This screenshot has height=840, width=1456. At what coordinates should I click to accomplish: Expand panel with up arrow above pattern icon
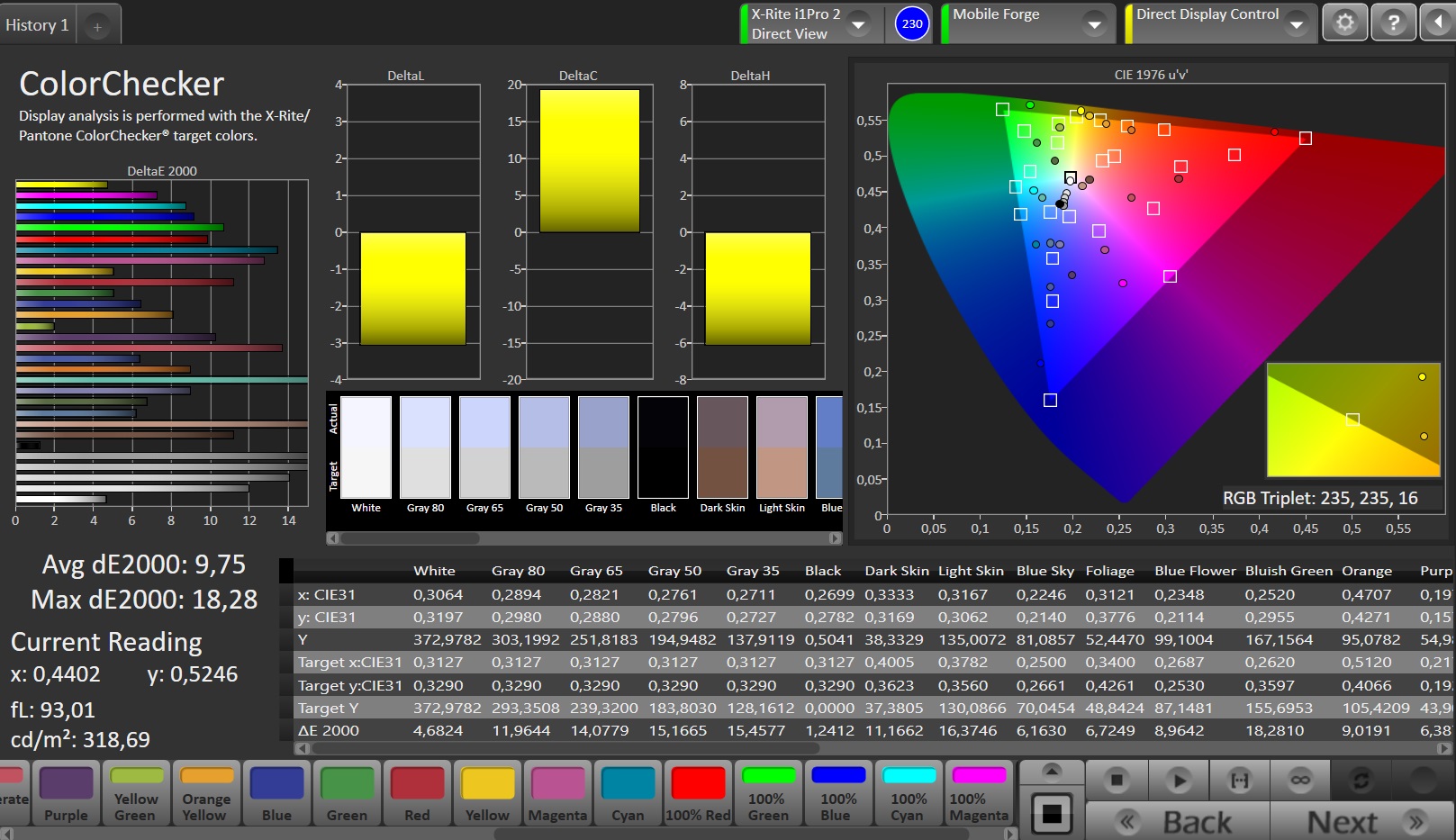1051,772
